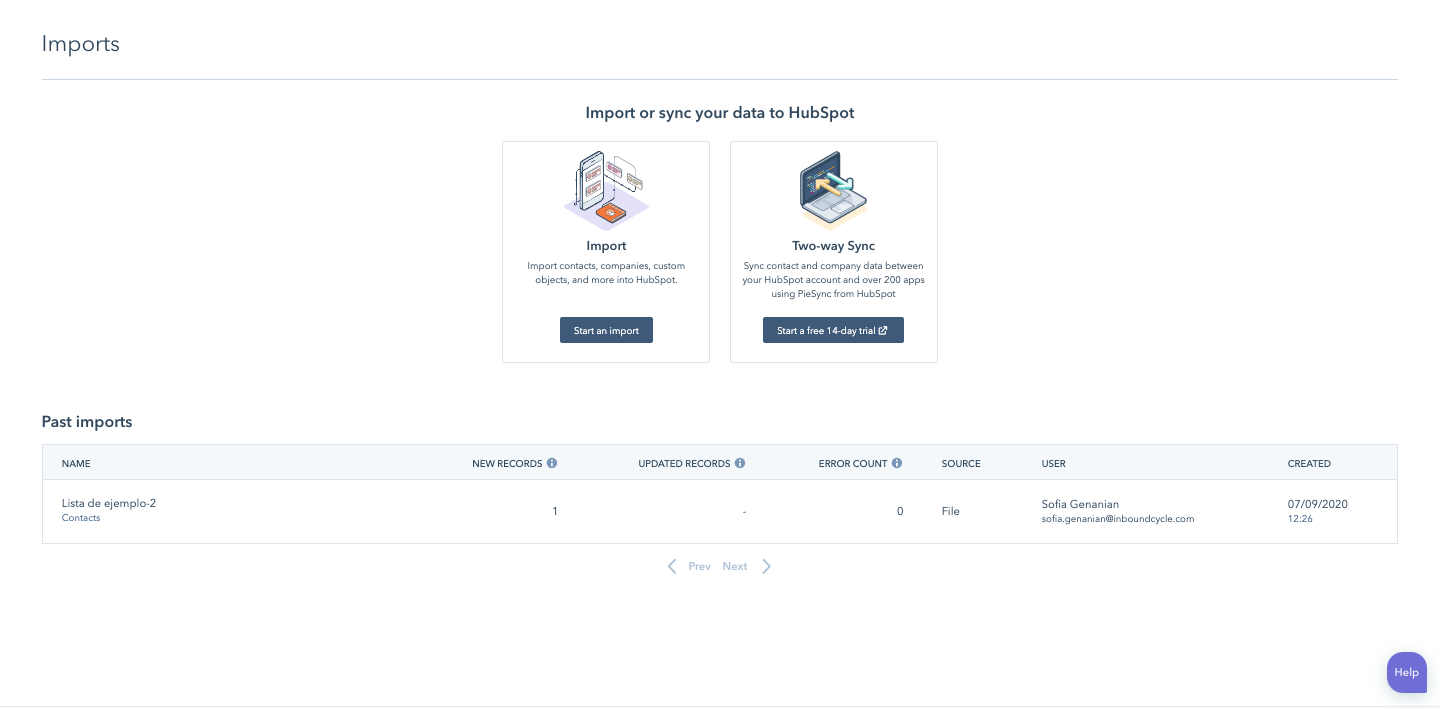Click the Error Count info icon
Screen dimensions: 1440x709
point(897,463)
